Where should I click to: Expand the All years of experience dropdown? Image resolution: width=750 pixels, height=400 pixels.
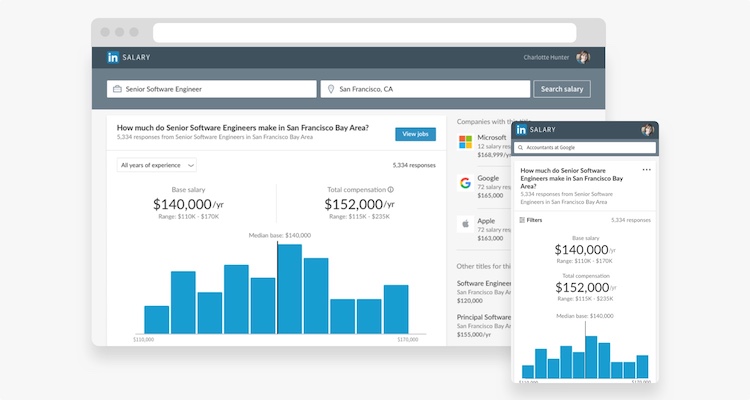pos(156,165)
